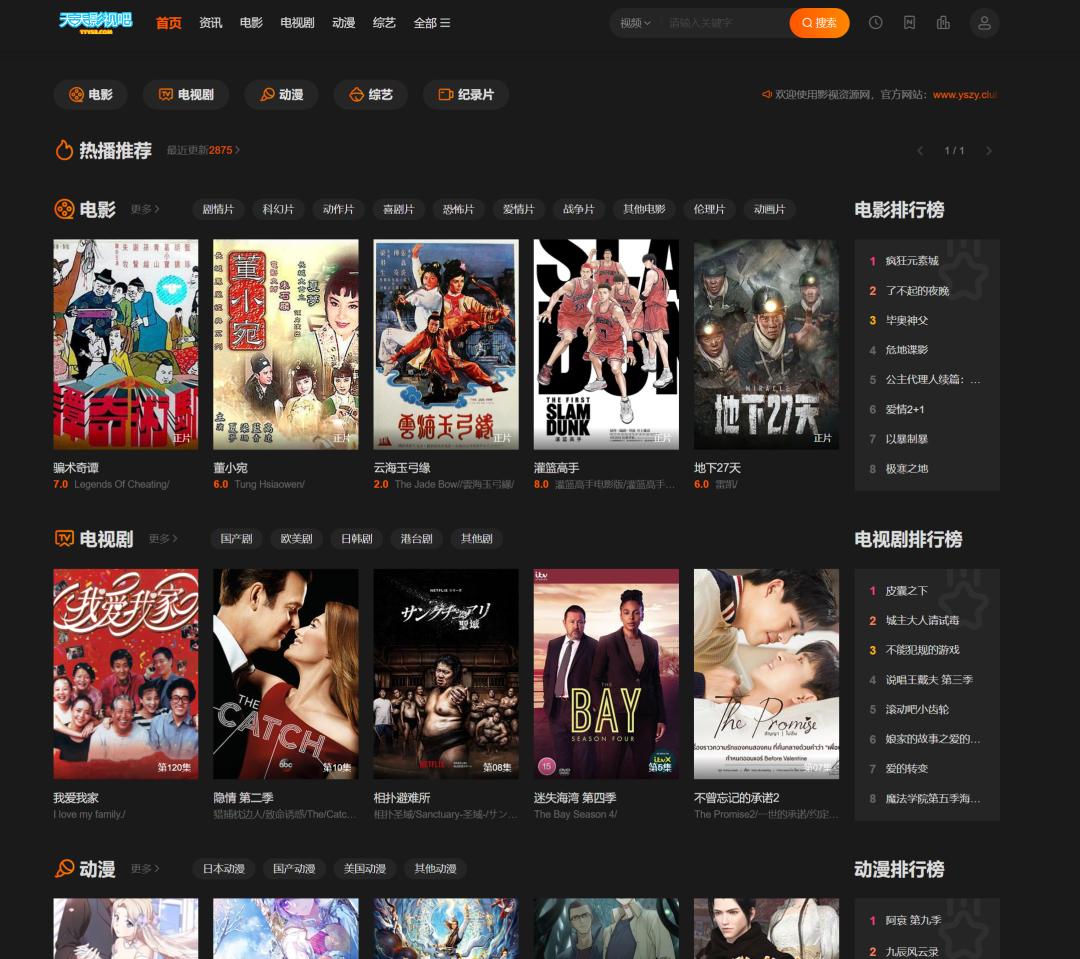The image size is (1080, 959).
Task: Select 资讯 in top navigation
Action: [x=210, y=23]
